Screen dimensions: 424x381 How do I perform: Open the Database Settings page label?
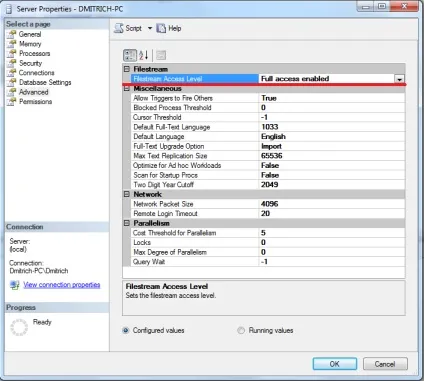pos(45,82)
